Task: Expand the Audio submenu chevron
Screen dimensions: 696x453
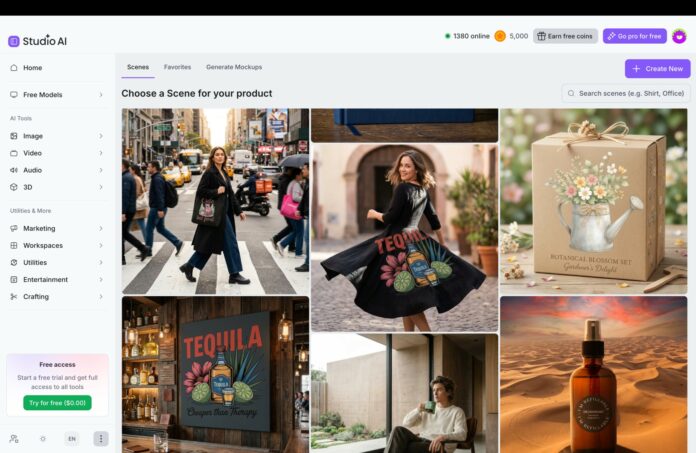Action: [101, 170]
